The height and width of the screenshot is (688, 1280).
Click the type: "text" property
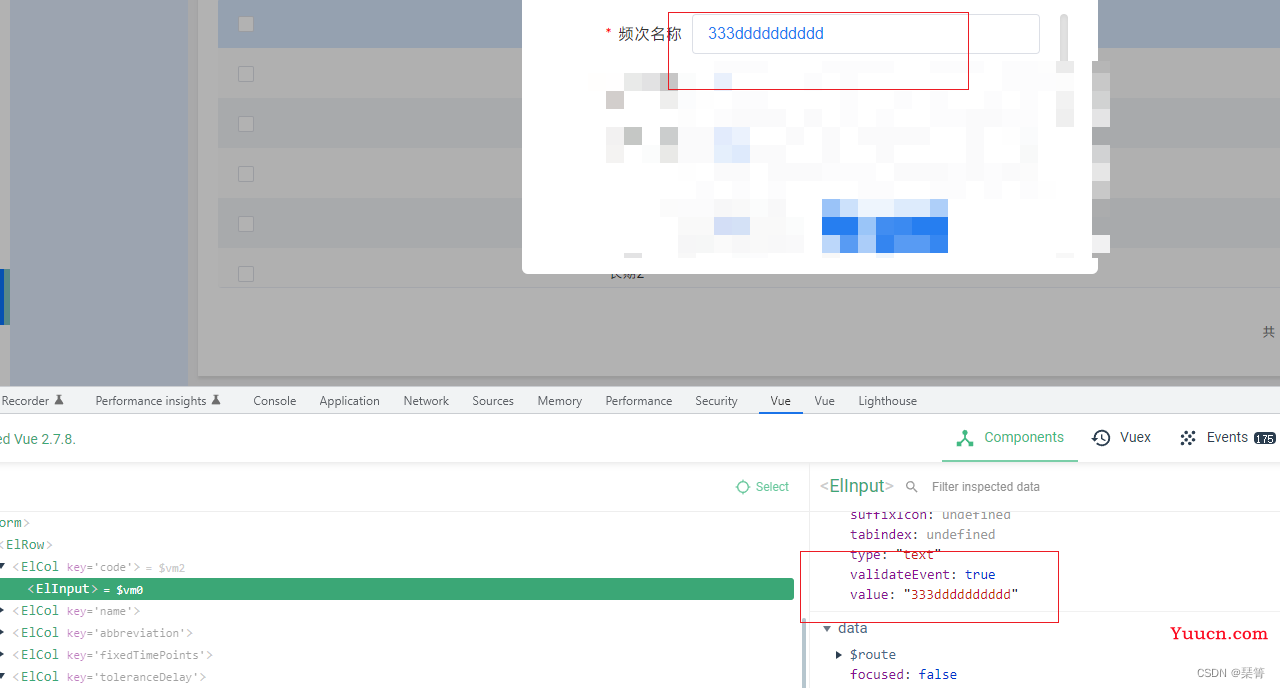[896, 555]
